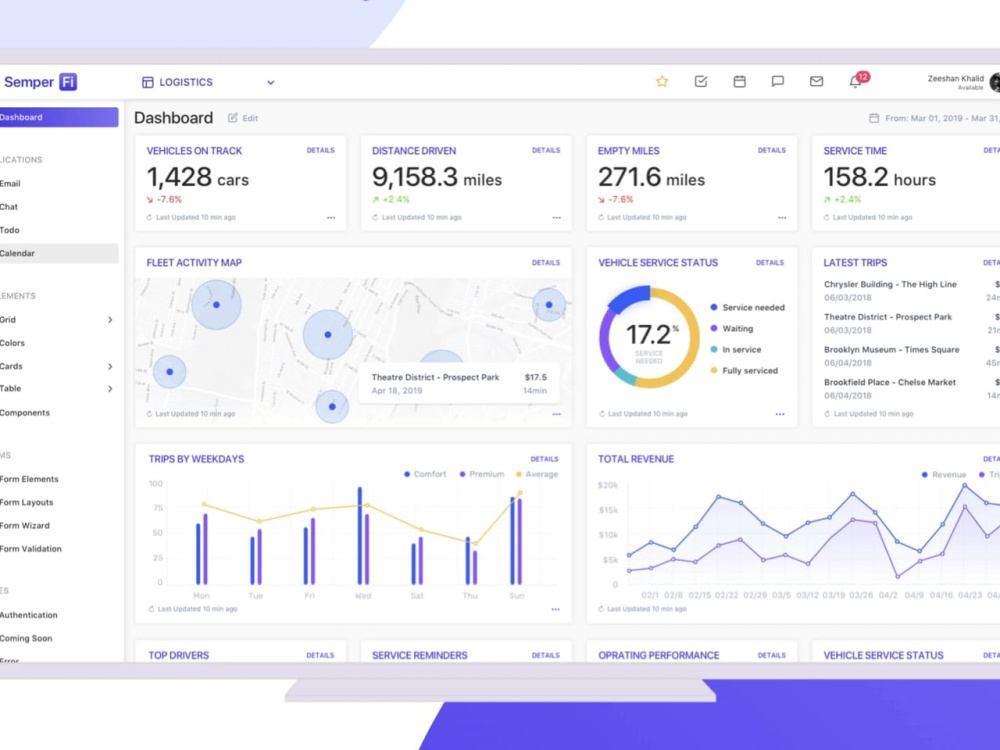This screenshot has width=1000, height=750.
Task: Open more options on Vehicle Service Status card
Action: click(x=780, y=414)
